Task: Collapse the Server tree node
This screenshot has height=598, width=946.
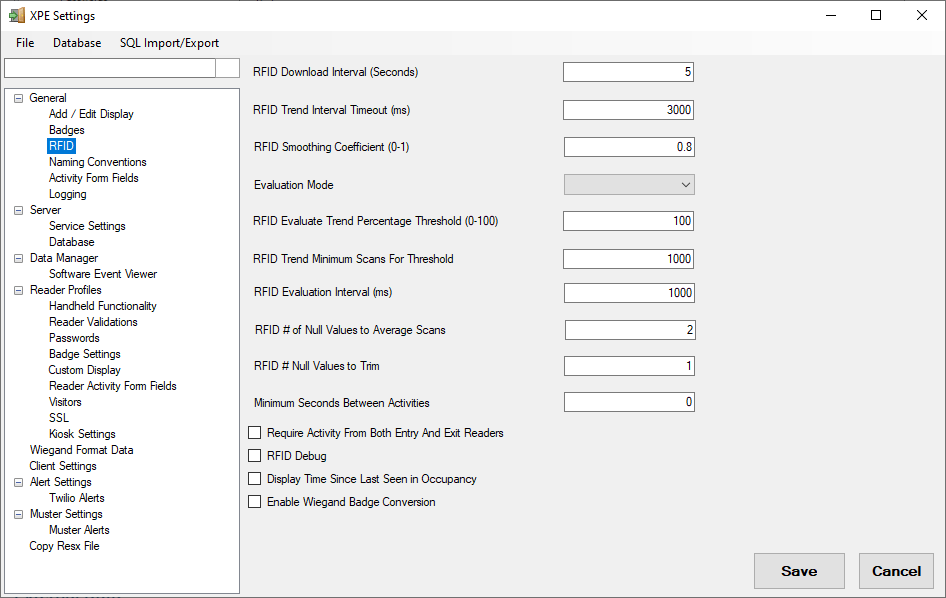Action: point(19,210)
